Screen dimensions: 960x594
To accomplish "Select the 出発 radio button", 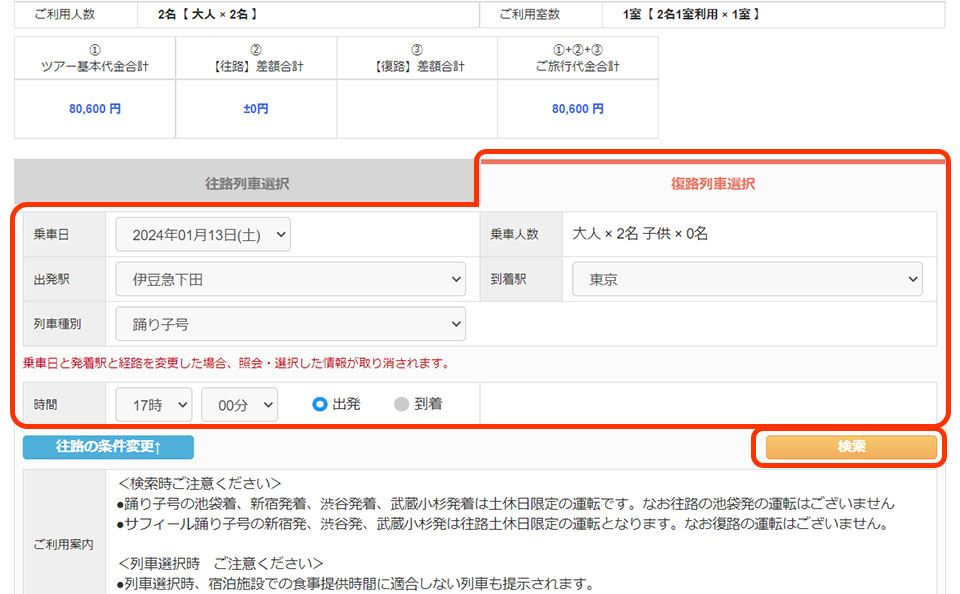I will point(320,405).
